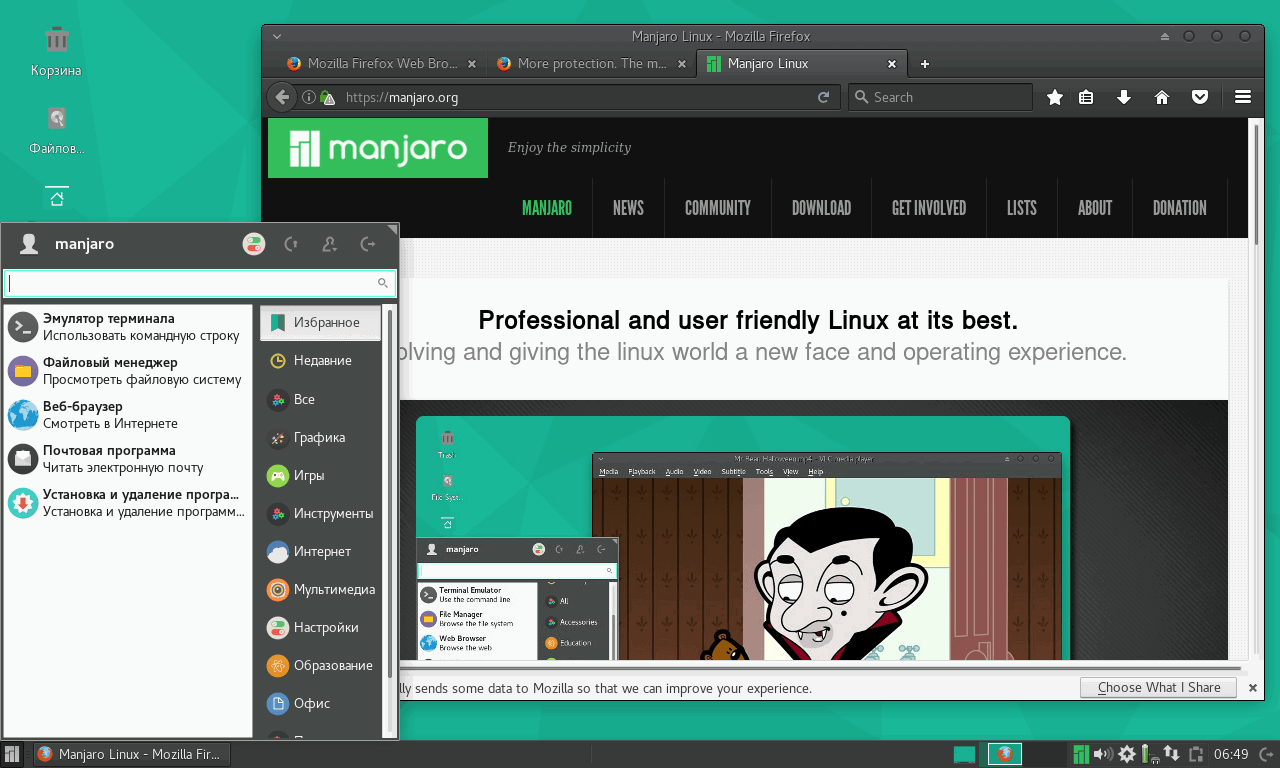This screenshot has height=768, width=1280.
Task: Show Firefox bookmarks list
Action: pyautogui.click(x=1087, y=97)
